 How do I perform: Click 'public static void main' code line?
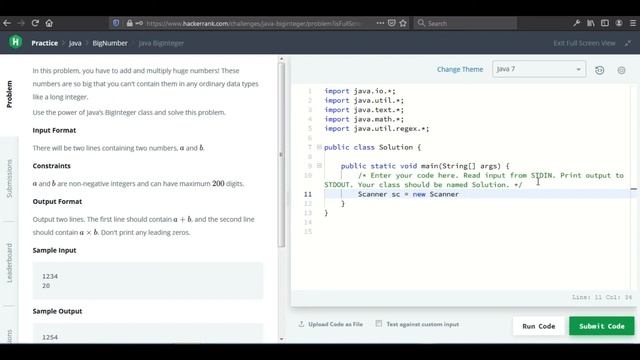[x=425, y=166]
